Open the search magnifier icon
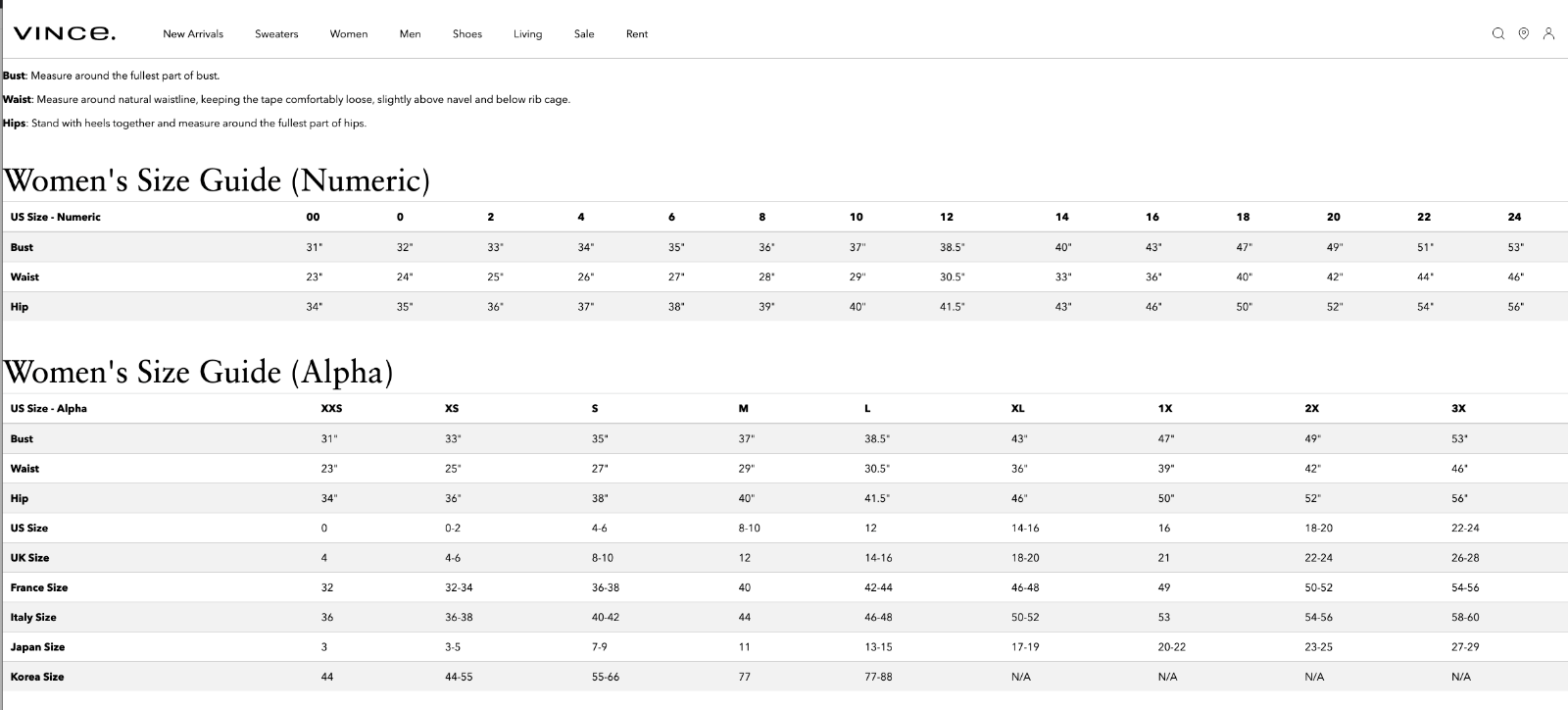The width and height of the screenshot is (1568, 710). coord(1497,33)
